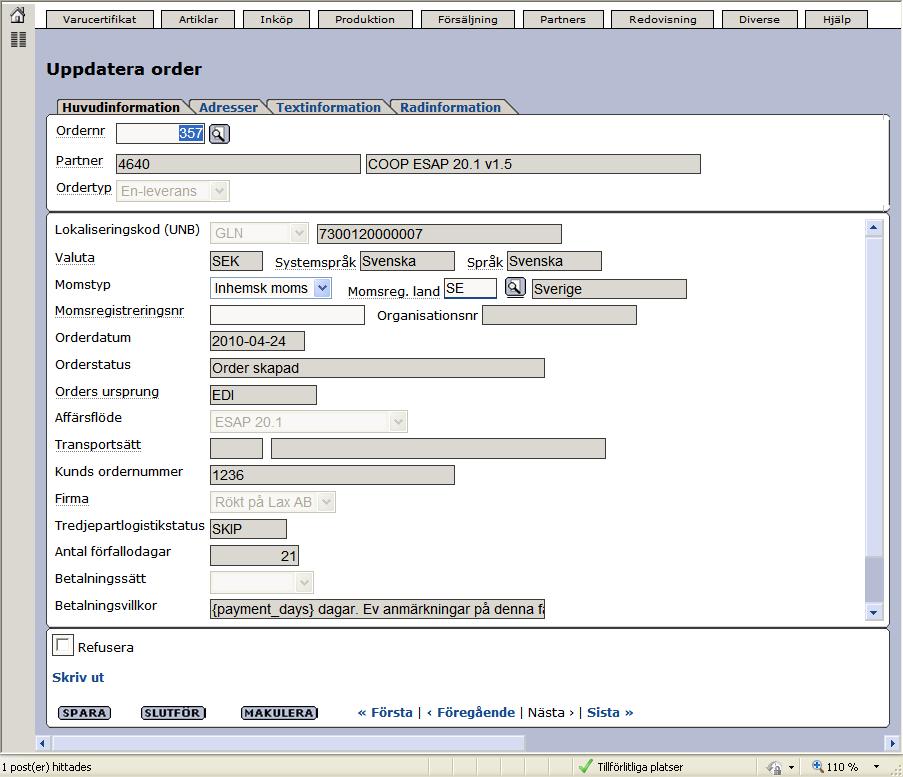Click the green checkmark Tillförlitliga platser icon
This screenshot has height=777, width=903.
tap(585, 767)
